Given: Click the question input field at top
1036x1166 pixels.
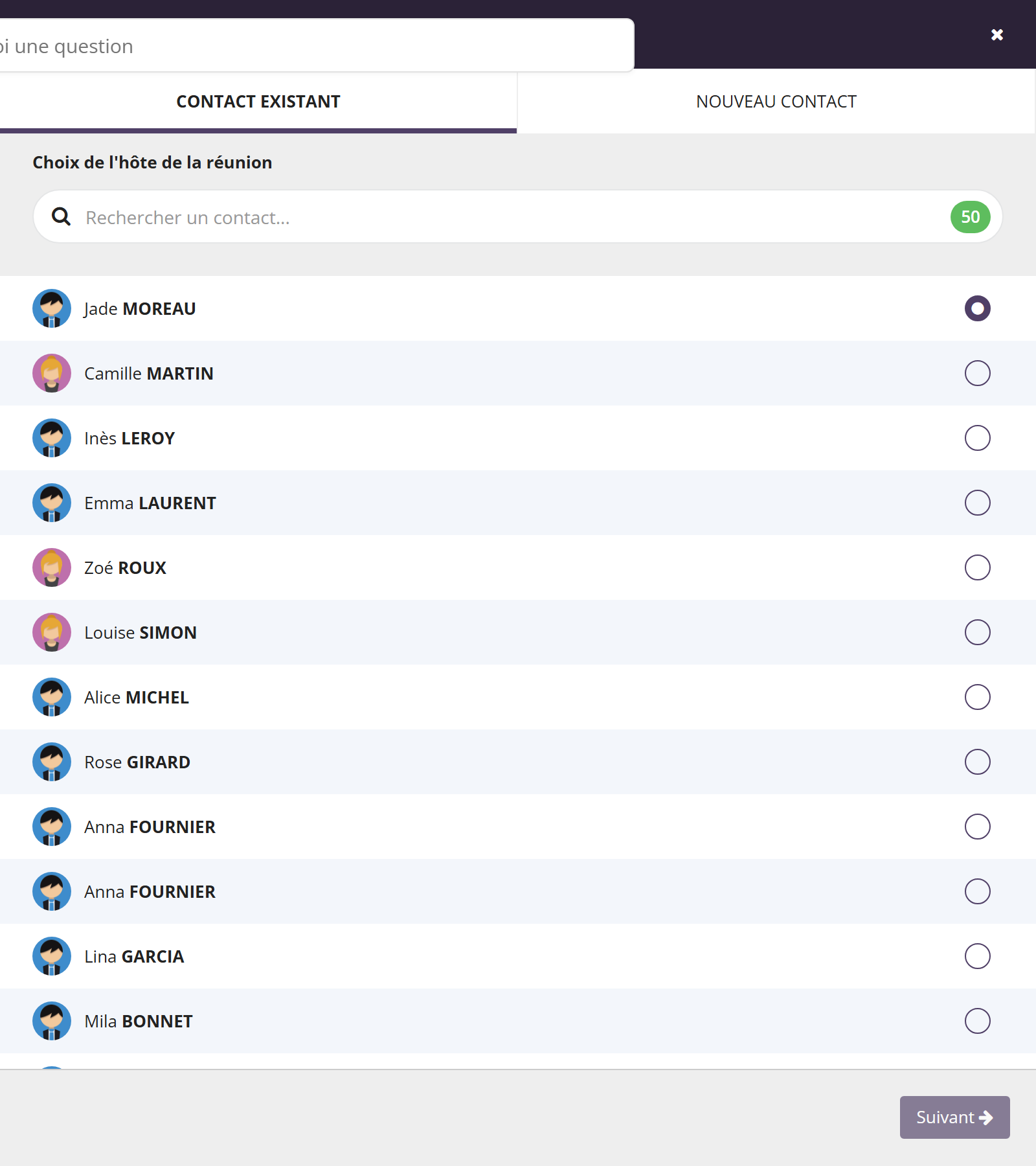Looking at the screenshot, I should click(317, 45).
